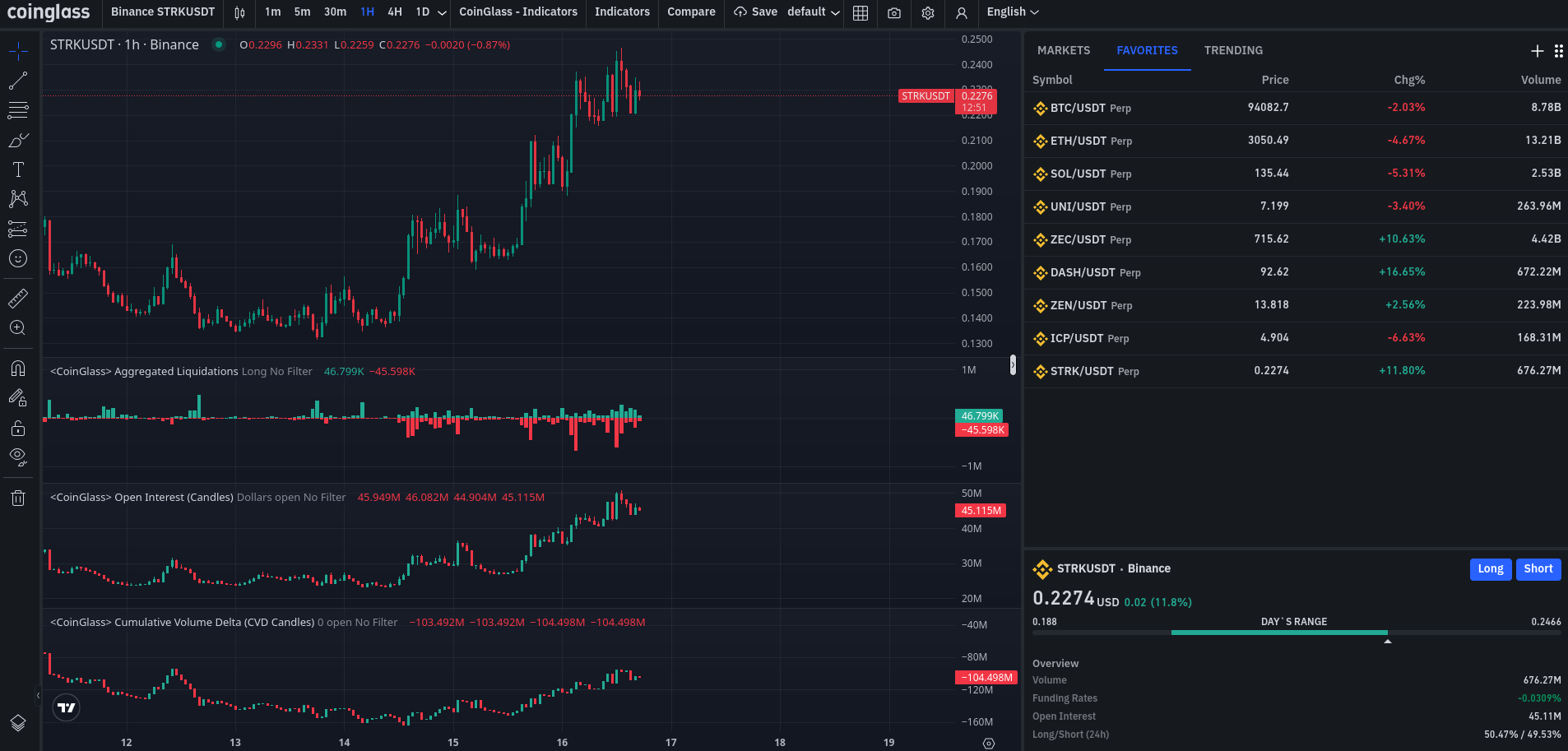Click the Long button
The image size is (1568, 751).
[1490, 568]
